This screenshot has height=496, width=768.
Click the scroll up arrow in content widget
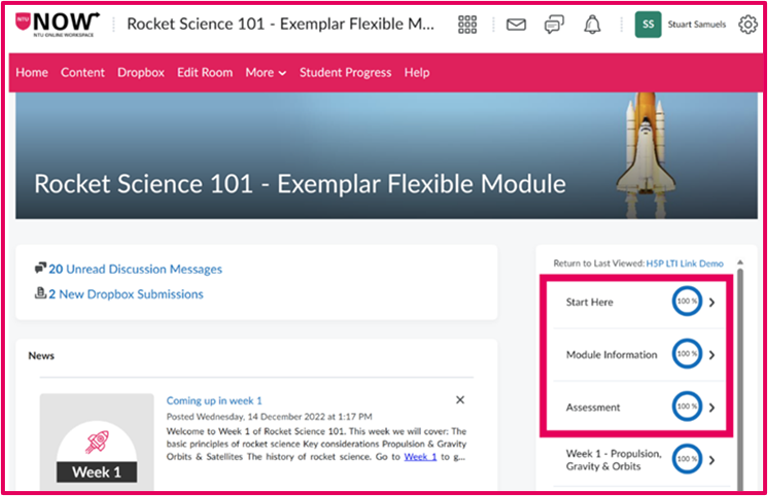coord(740,262)
